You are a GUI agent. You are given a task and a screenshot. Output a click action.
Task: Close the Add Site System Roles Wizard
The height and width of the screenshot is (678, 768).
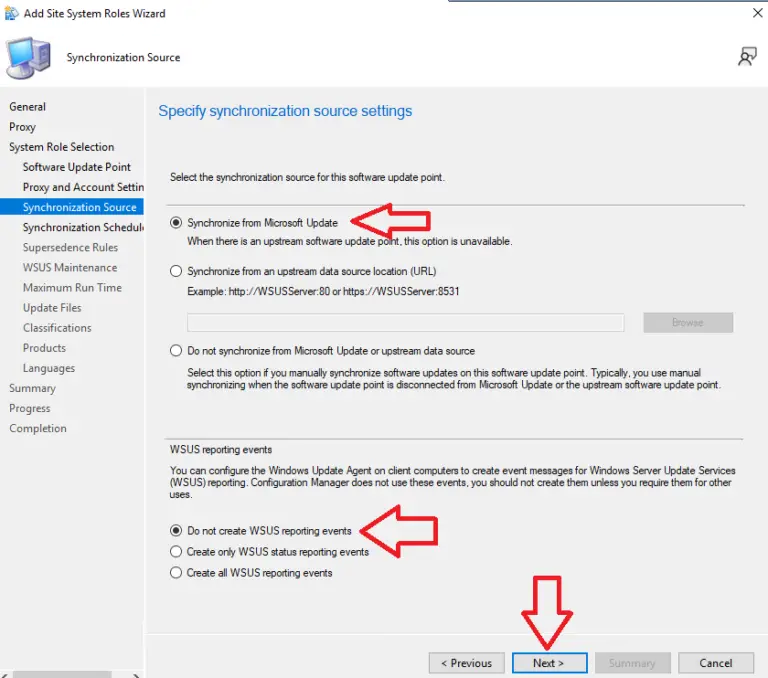pyautogui.click(x=757, y=14)
